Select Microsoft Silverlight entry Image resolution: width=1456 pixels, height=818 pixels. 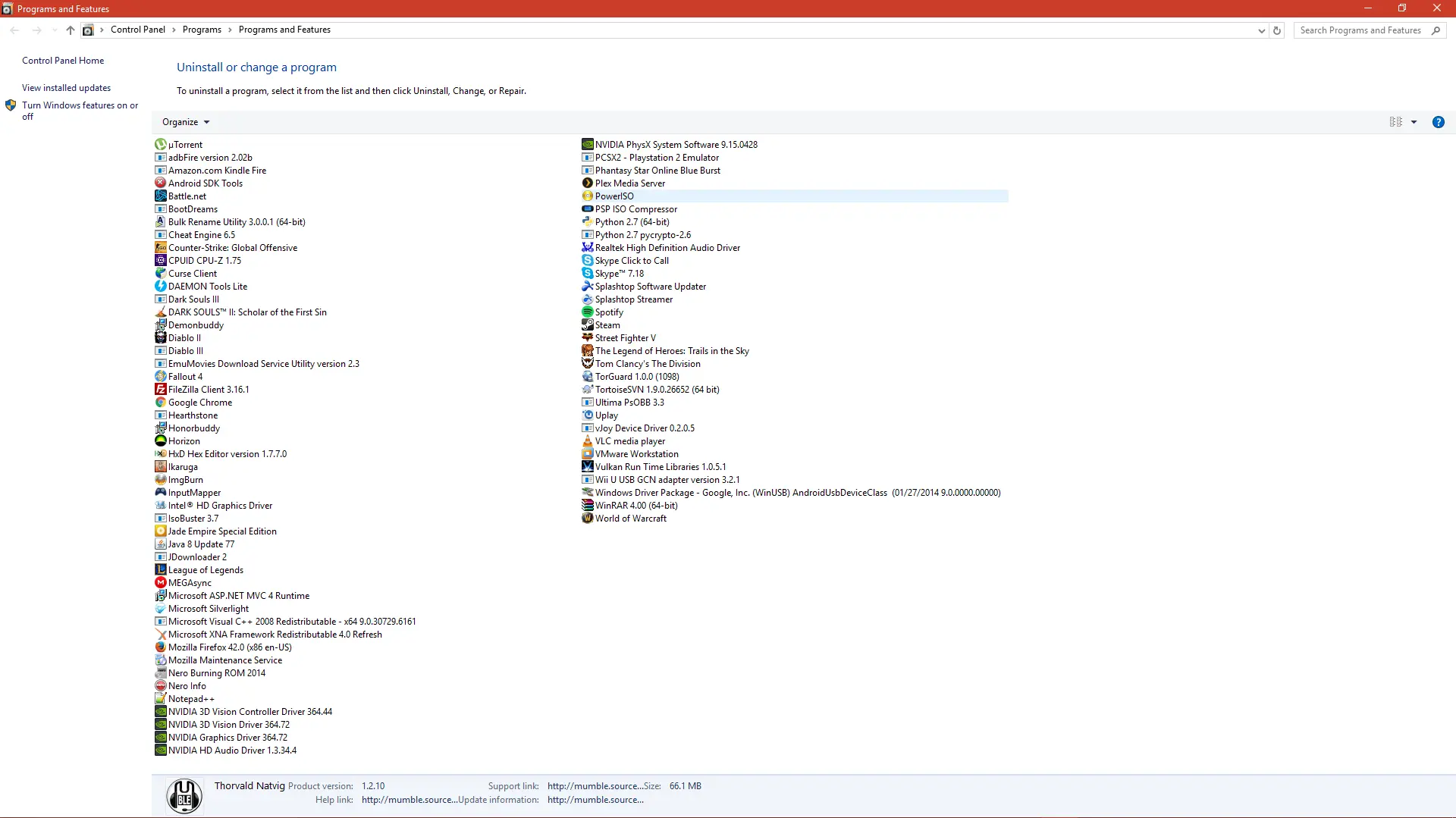pos(202,608)
